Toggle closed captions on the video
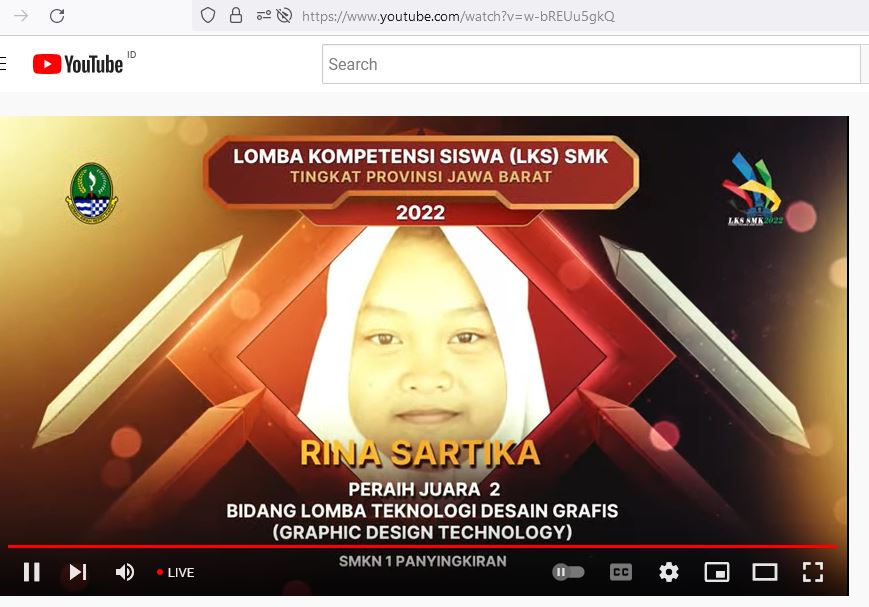The width and height of the screenshot is (869, 607). click(621, 572)
